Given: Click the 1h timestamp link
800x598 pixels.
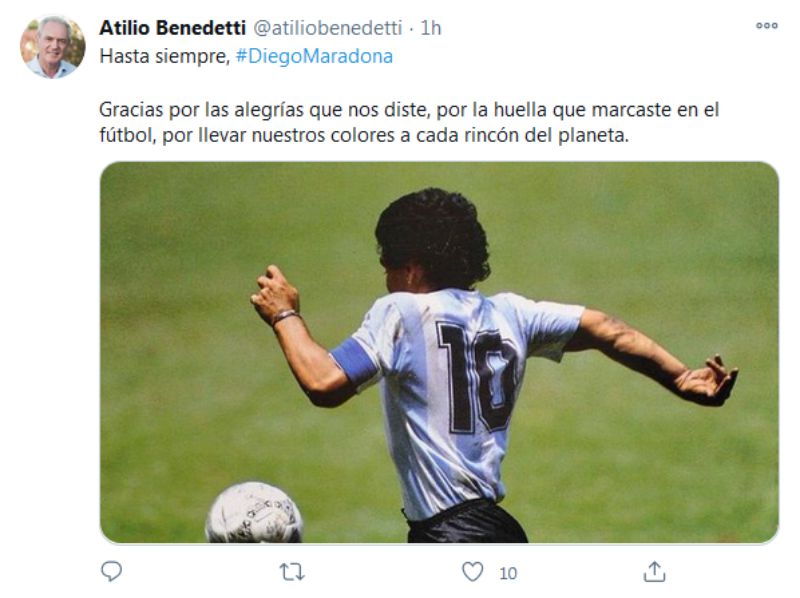Looking at the screenshot, I should tap(431, 28).
